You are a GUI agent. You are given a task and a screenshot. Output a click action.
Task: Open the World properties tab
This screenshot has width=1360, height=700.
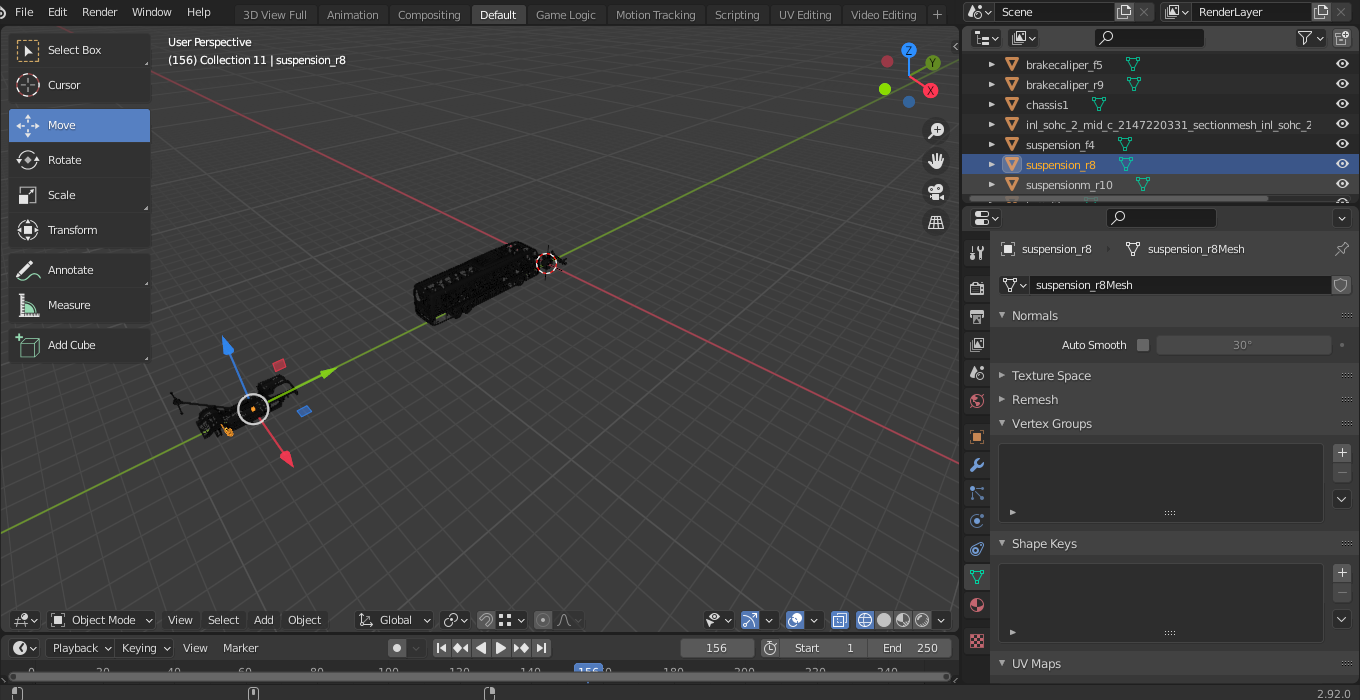[977, 401]
